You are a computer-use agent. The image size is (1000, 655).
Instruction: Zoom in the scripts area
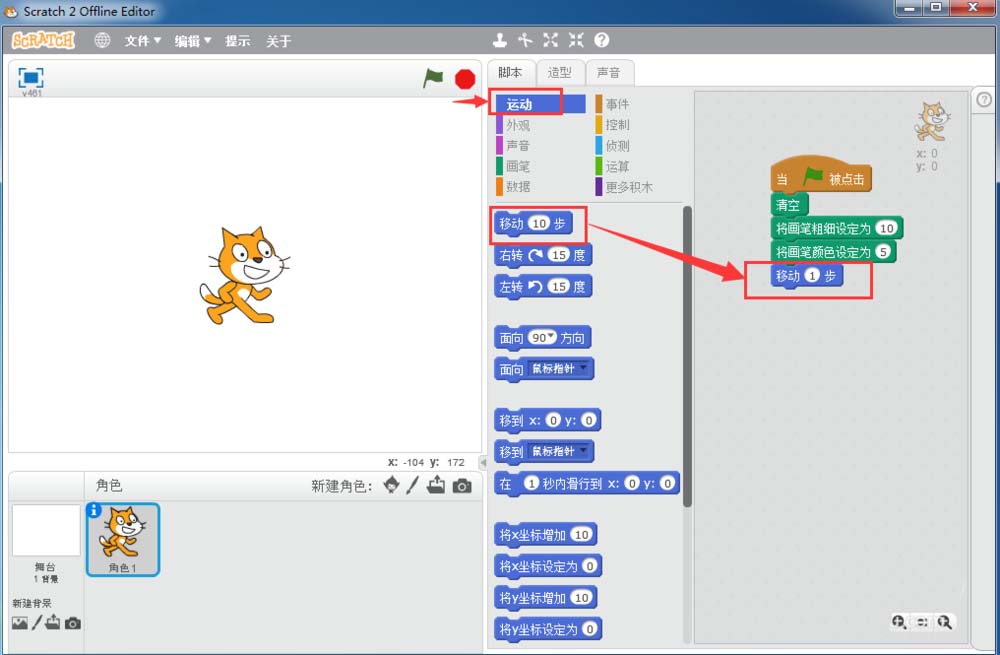pyautogui.click(x=945, y=622)
